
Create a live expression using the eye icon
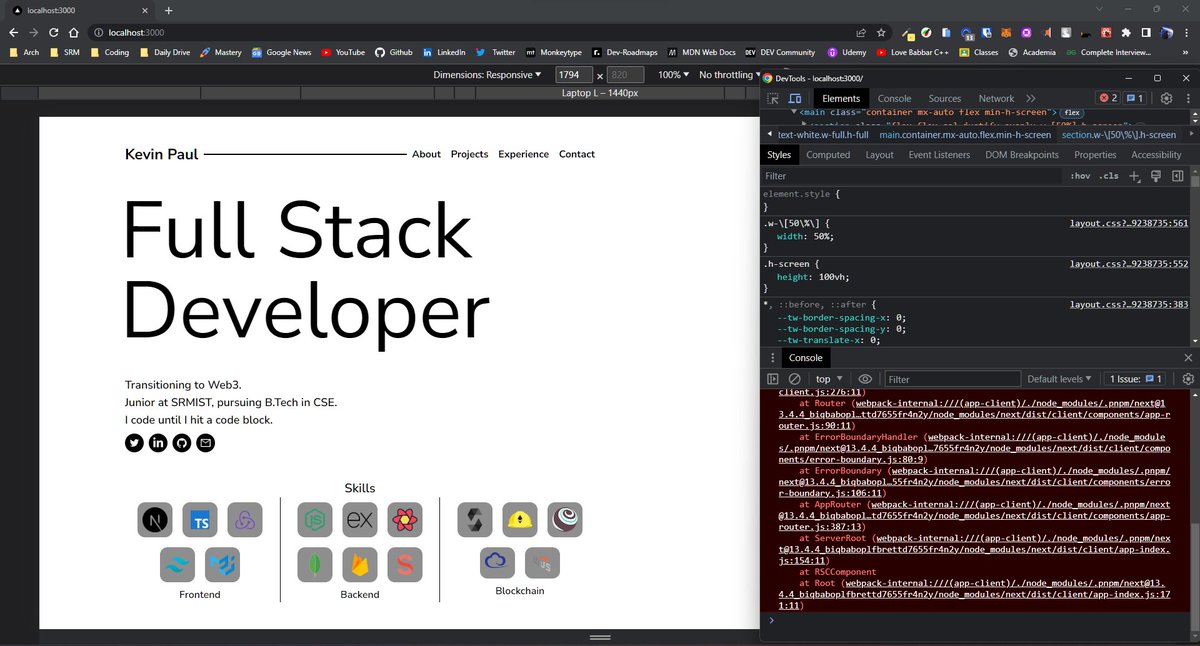(865, 378)
